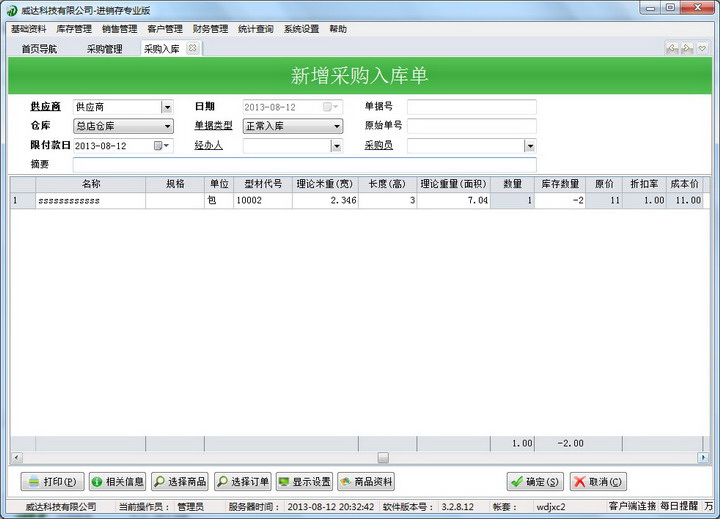Click the 选择订单 button
The image size is (720, 519).
[243, 481]
